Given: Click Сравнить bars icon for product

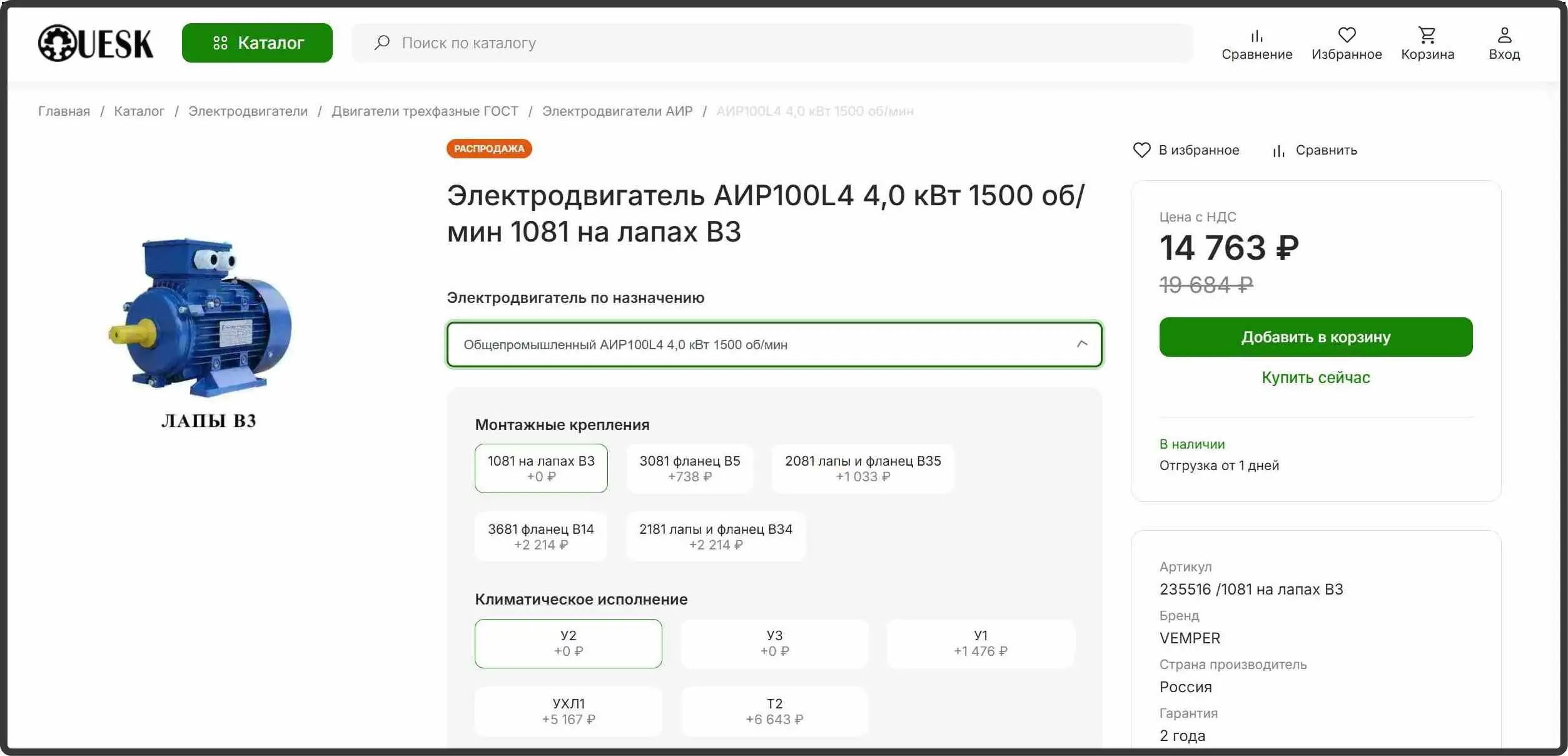Looking at the screenshot, I should pos(1278,151).
